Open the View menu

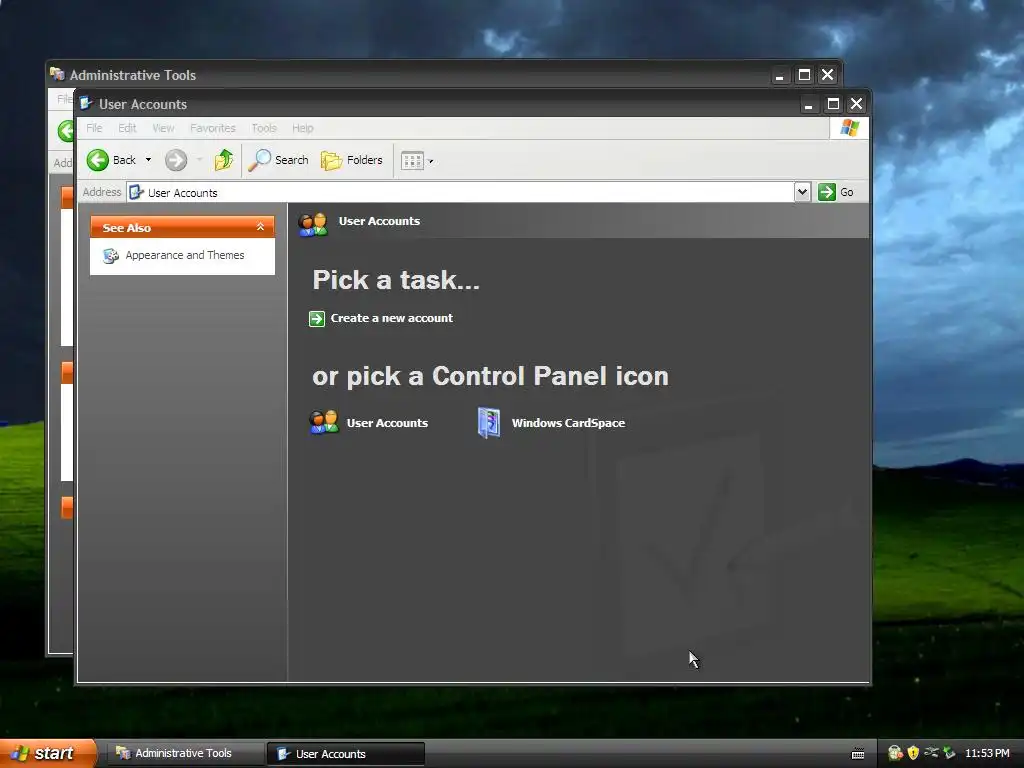[x=163, y=128]
